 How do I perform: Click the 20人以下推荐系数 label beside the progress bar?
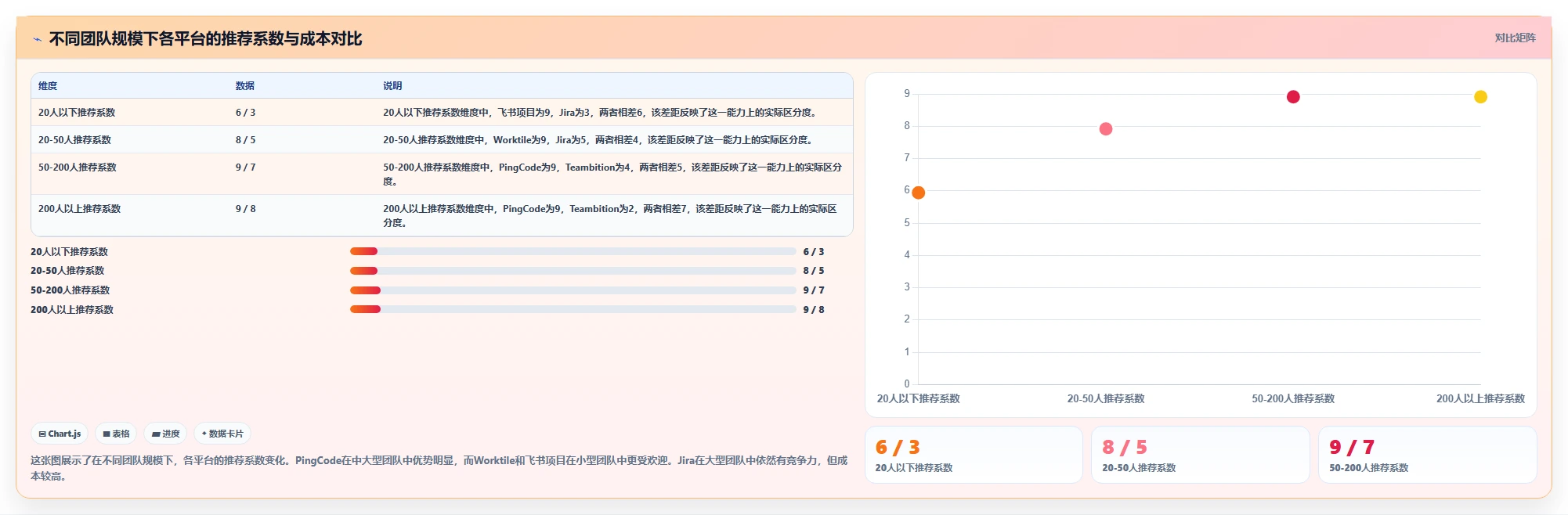[x=69, y=252]
